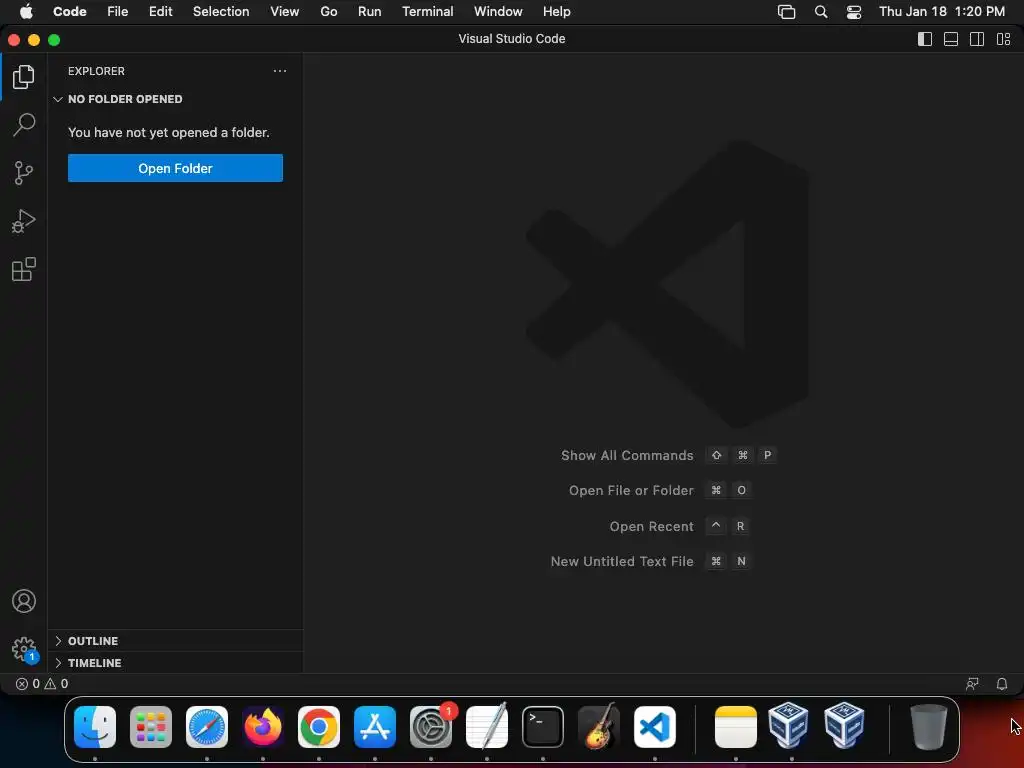Open Finder from the Dock
This screenshot has height=768, width=1024.
95,727
